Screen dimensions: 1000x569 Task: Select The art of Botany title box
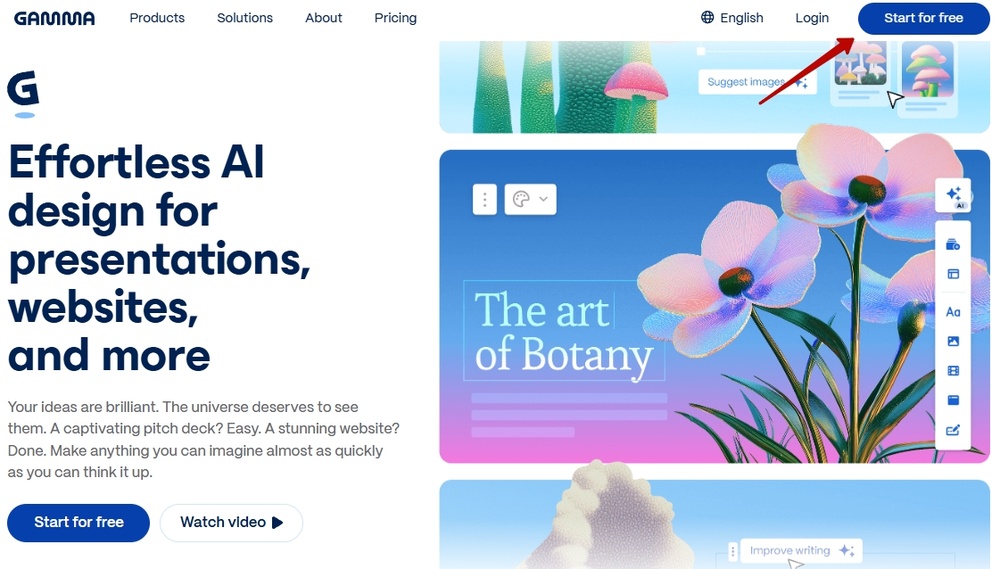[x=564, y=330]
